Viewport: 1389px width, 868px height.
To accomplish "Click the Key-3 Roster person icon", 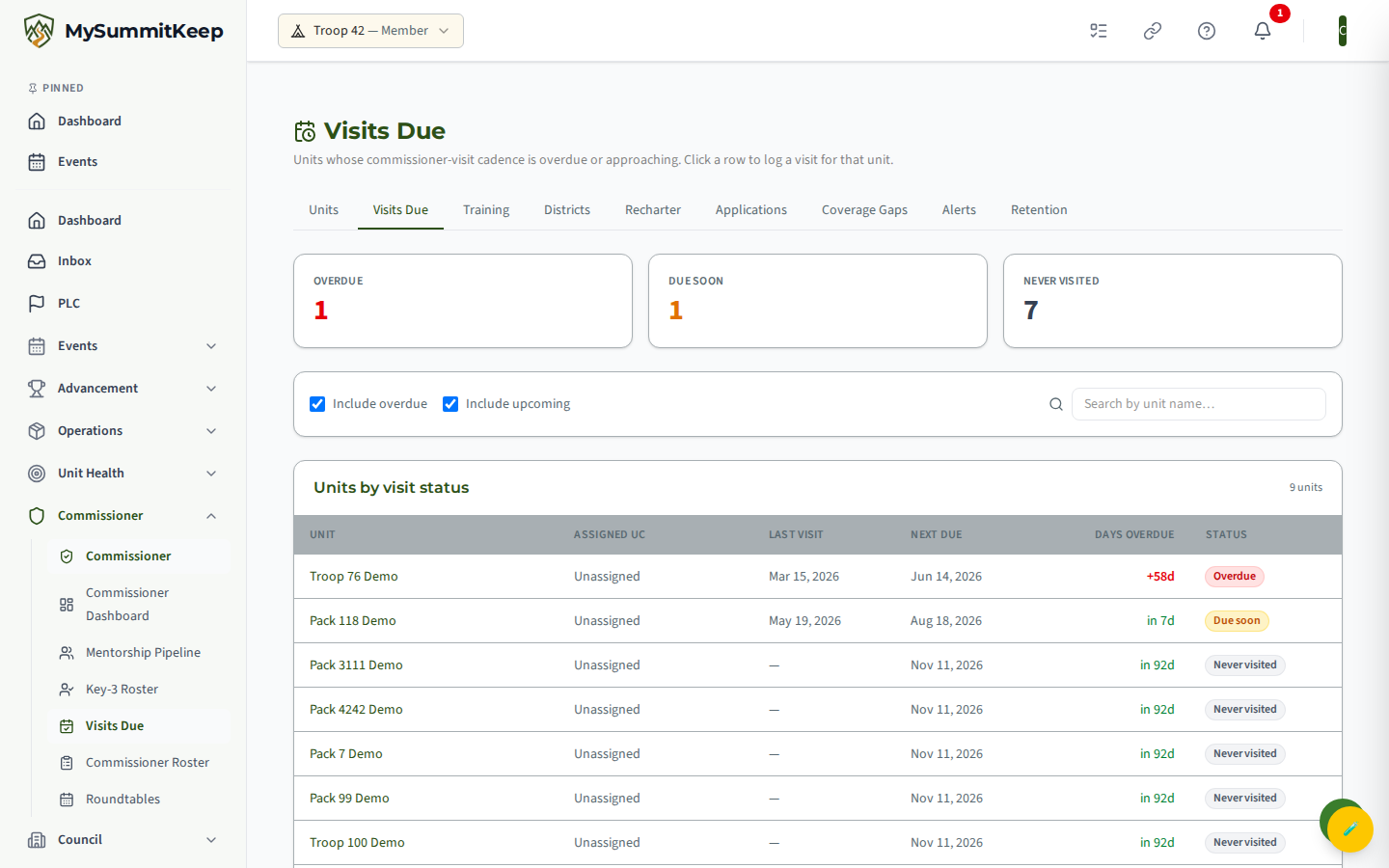I will click(x=67, y=690).
